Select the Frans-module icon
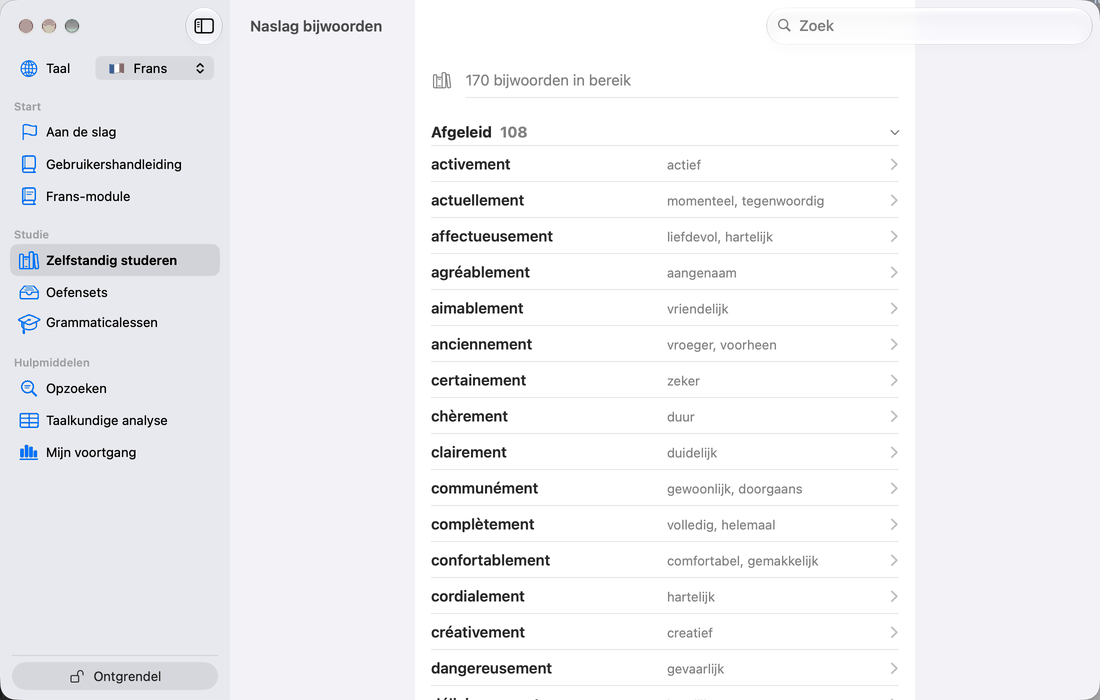 tap(29, 196)
